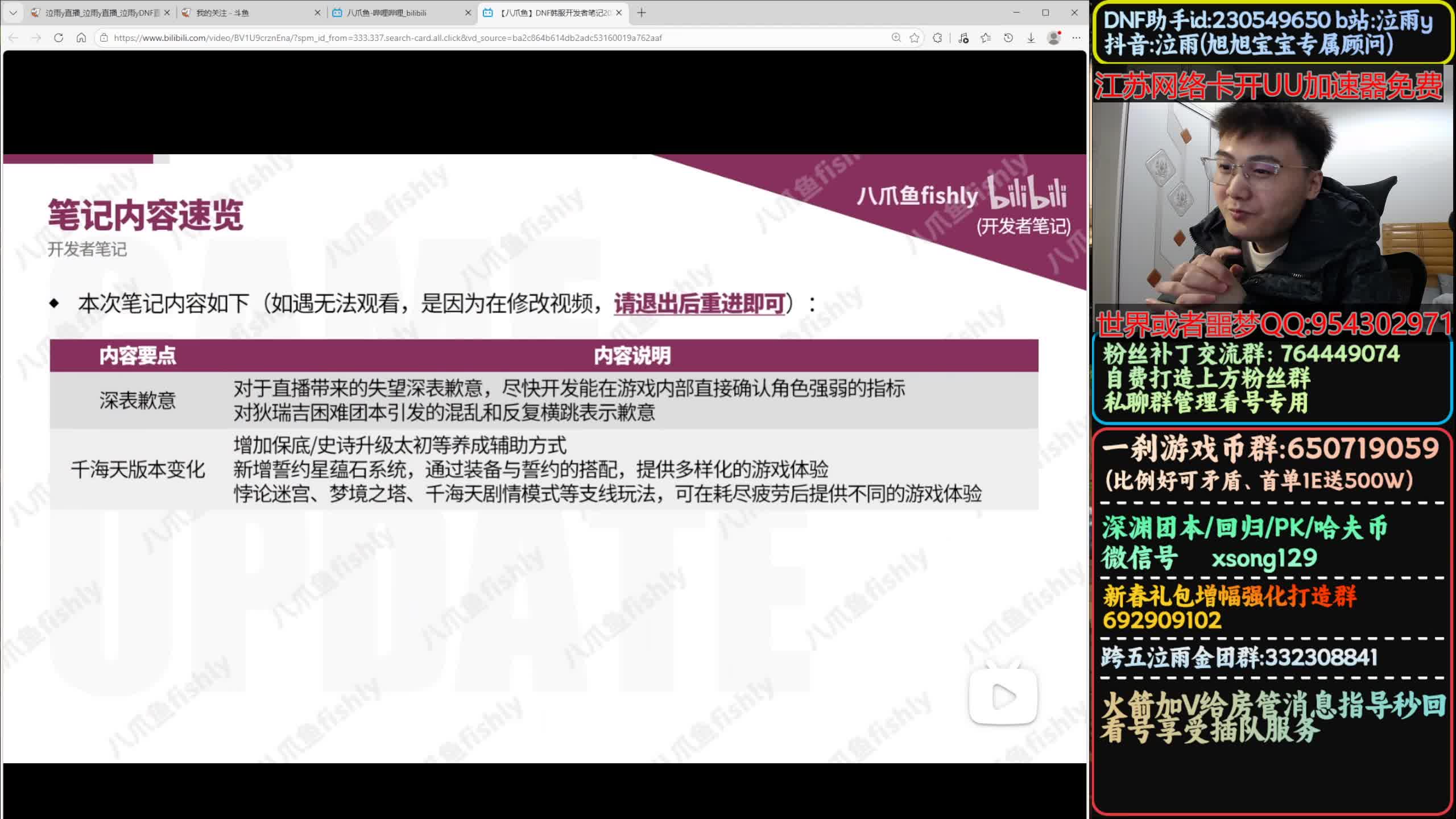The height and width of the screenshot is (819, 1456).
Task: Open browsing history panel
Action: pos(1008,38)
